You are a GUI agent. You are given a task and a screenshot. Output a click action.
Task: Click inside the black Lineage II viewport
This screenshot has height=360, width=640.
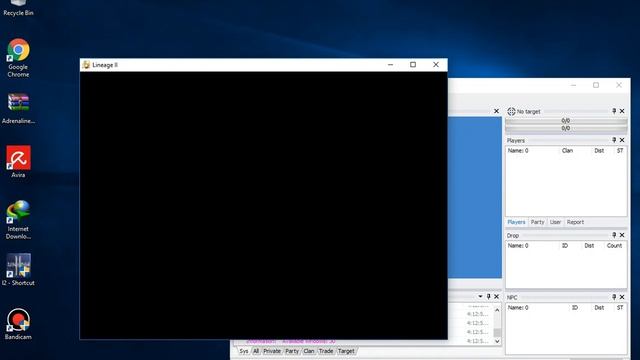point(264,205)
